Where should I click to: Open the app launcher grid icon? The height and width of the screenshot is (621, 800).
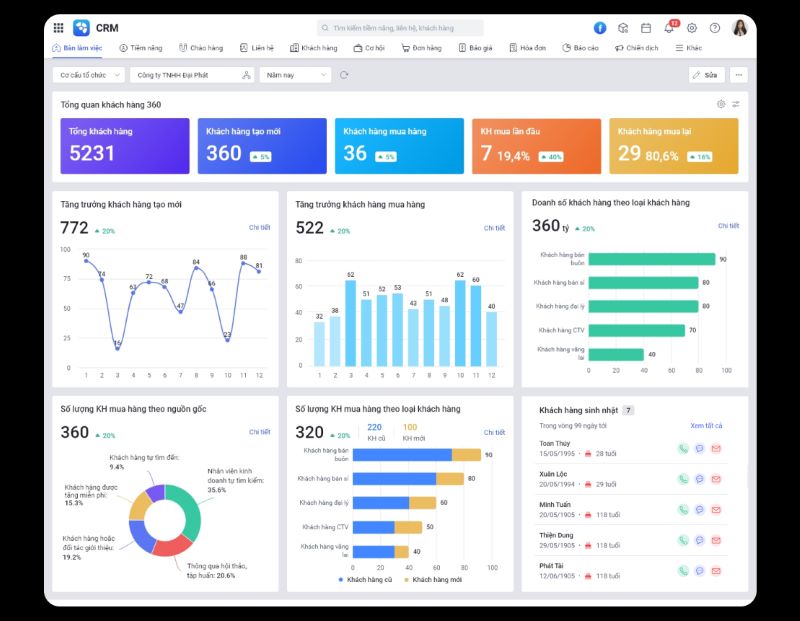point(57,27)
